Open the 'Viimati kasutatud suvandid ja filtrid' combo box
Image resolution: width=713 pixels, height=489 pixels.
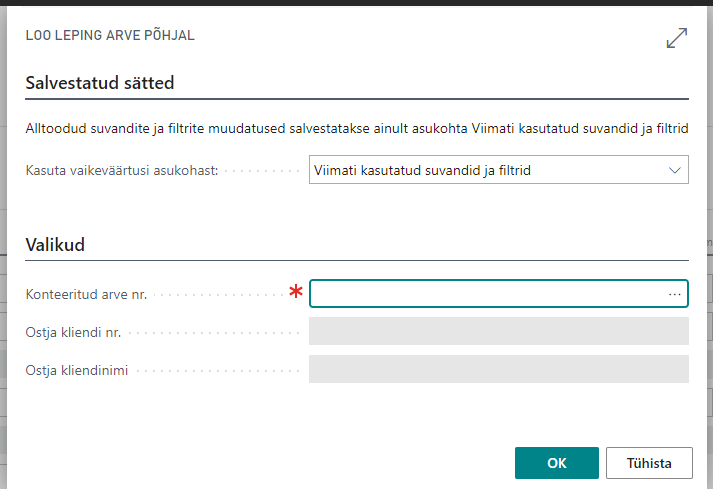tap(490, 171)
